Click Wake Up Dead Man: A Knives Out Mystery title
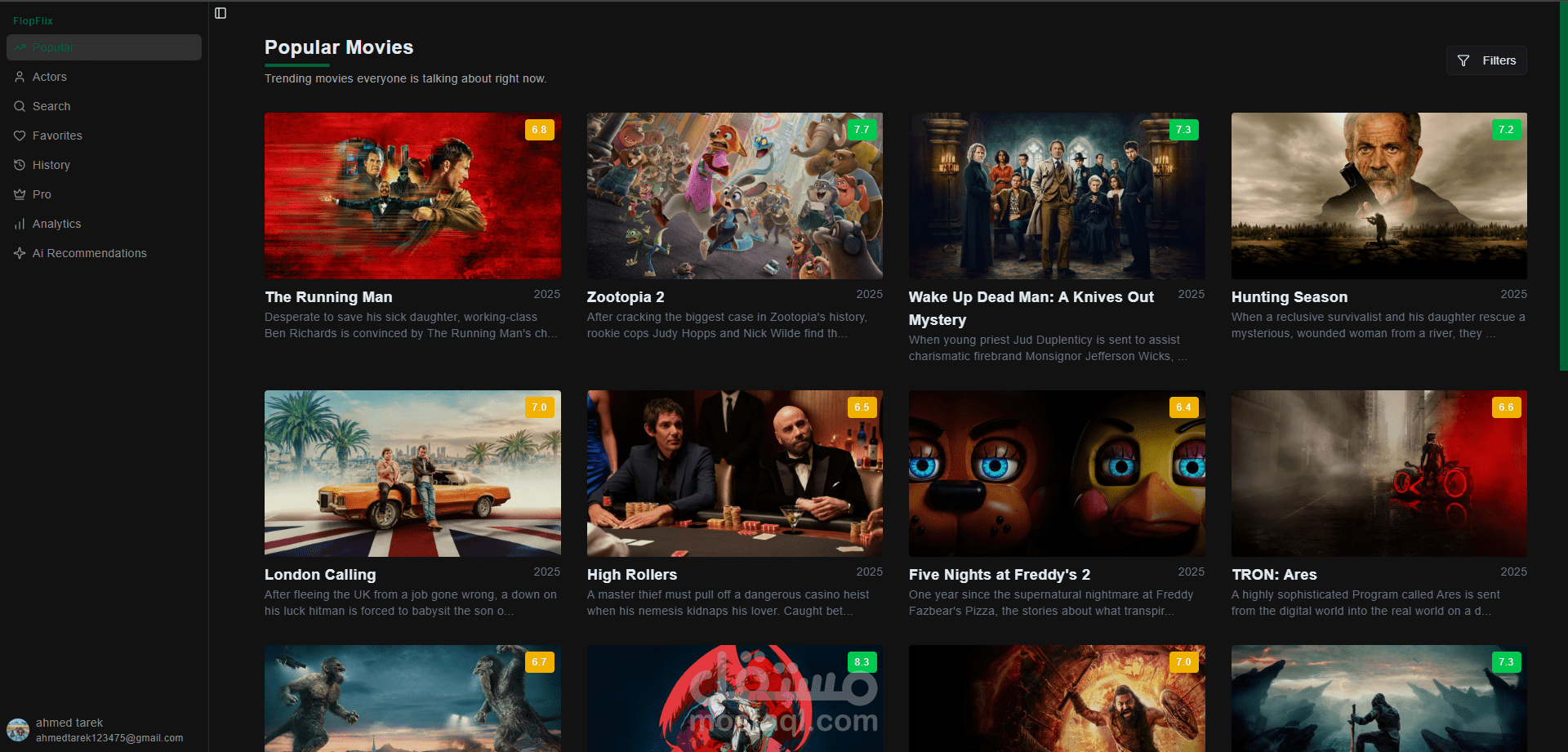The width and height of the screenshot is (1568, 752). tap(1031, 309)
